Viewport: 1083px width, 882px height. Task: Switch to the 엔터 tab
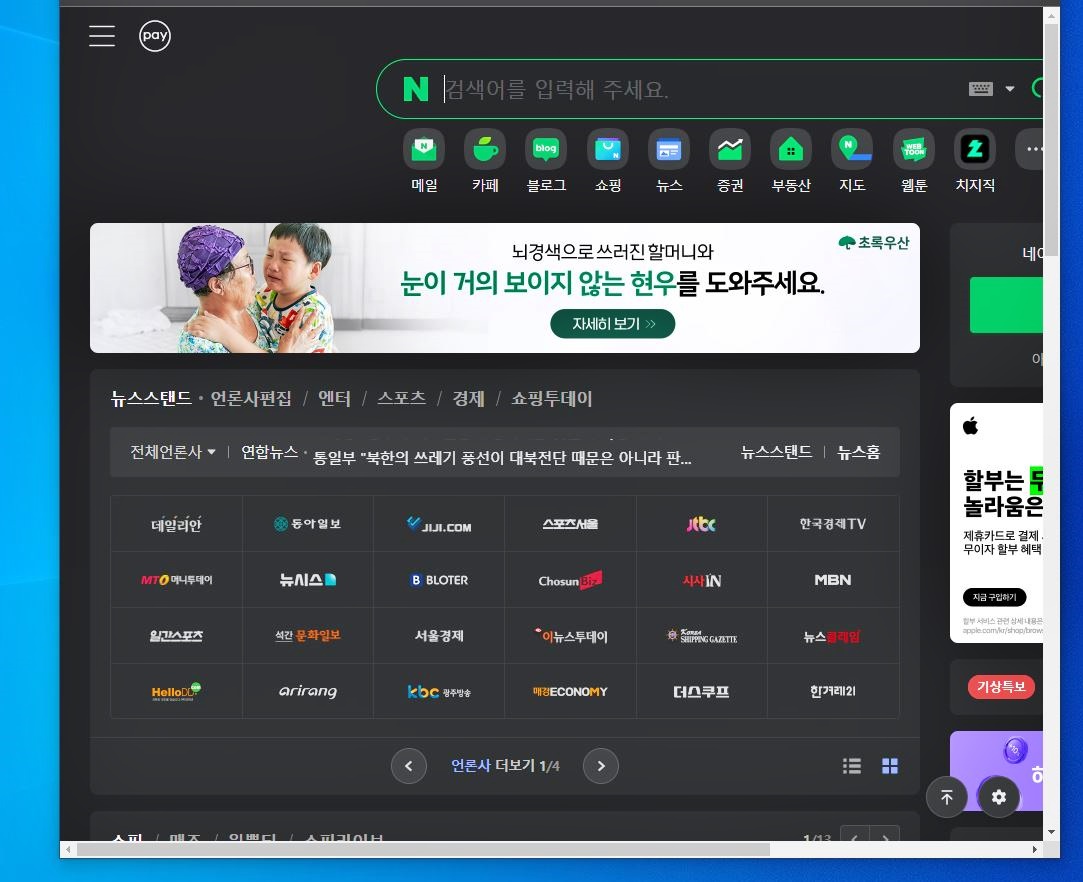point(334,399)
